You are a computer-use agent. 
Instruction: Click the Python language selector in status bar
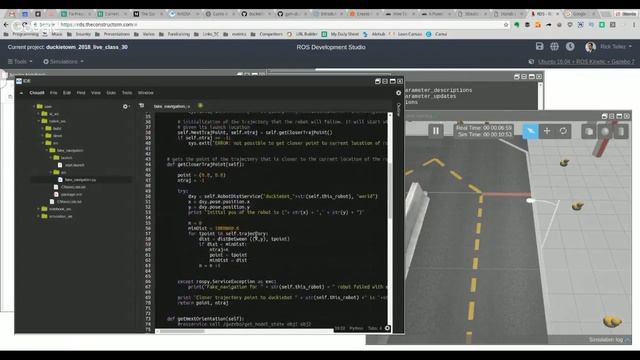click(356, 328)
